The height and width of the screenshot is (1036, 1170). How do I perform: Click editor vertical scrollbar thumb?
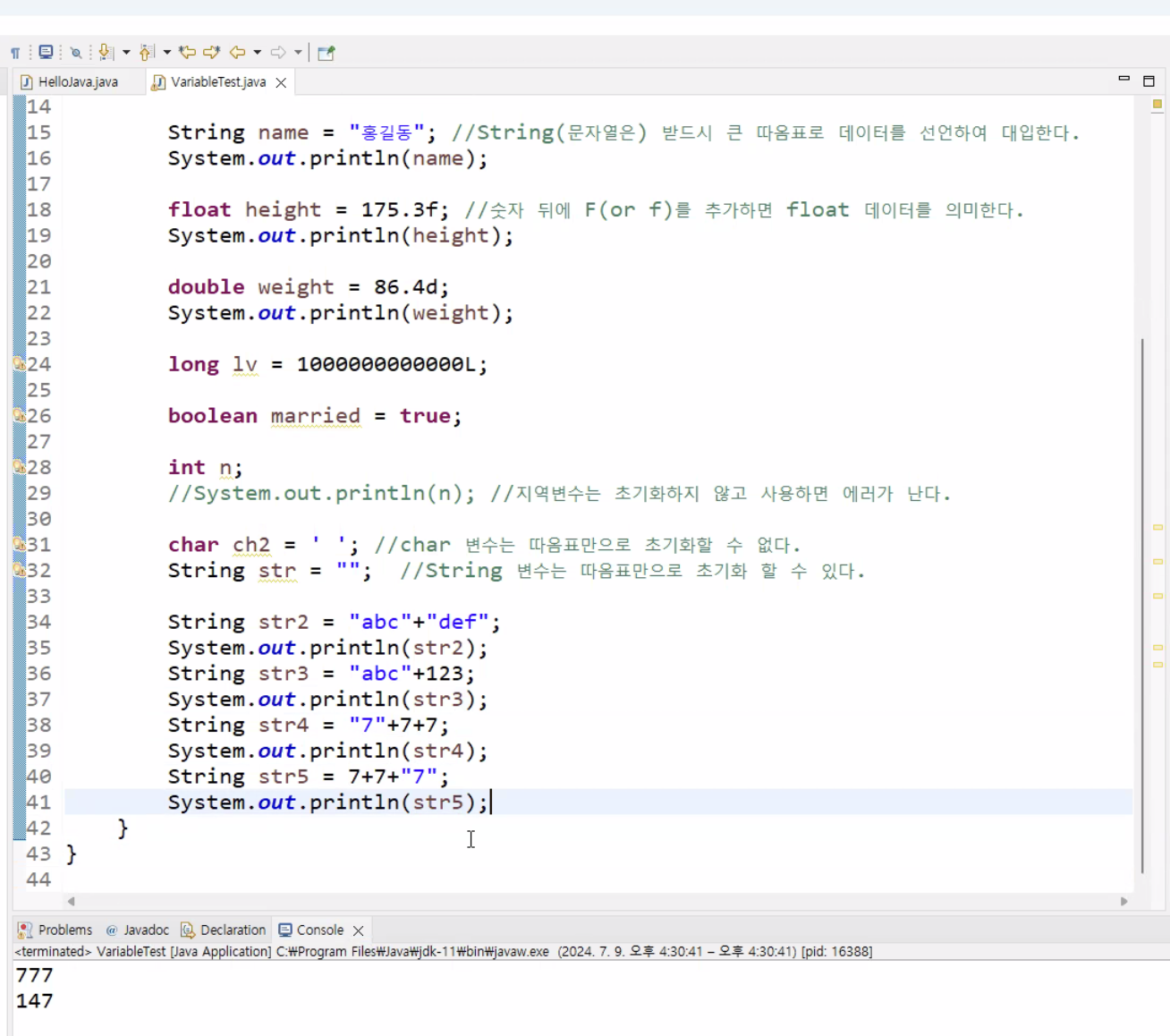pyautogui.click(x=1142, y=605)
